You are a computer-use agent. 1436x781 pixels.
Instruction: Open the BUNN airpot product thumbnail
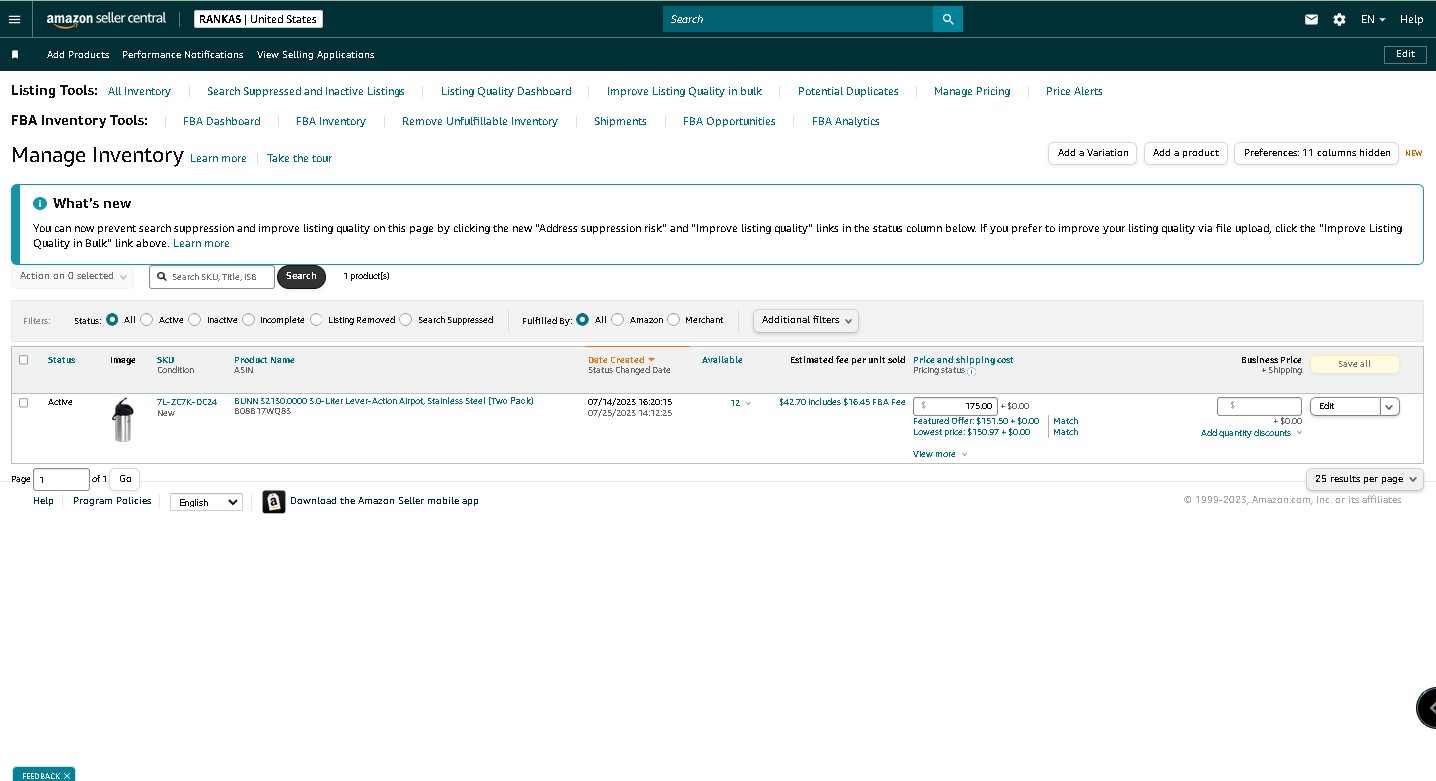click(x=123, y=420)
